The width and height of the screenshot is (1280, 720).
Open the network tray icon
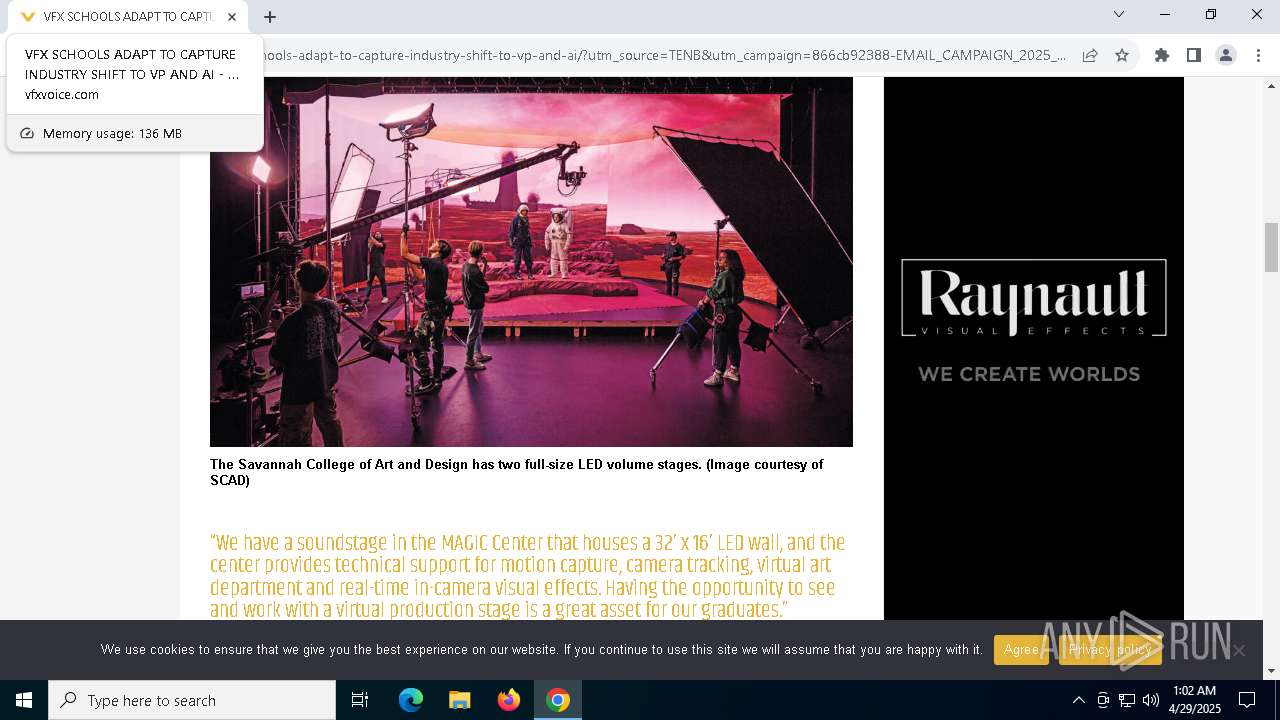point(1127,700)
